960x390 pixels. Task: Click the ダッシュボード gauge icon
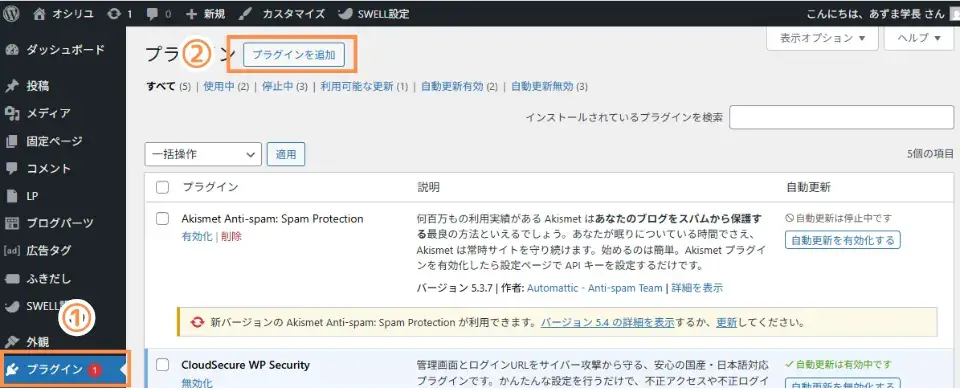(12, 50)
